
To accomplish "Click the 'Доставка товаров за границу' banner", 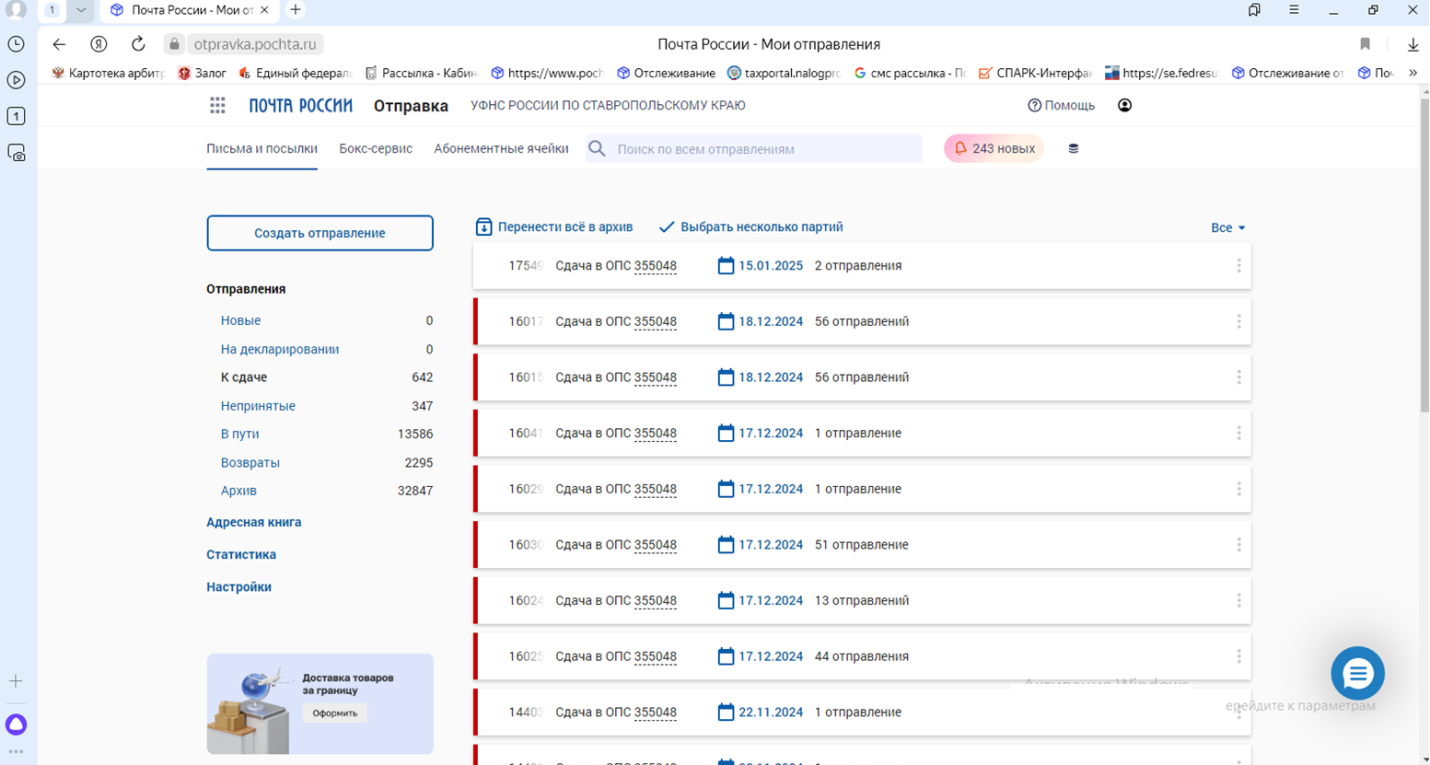I will pyautogui.click(x=320, y=703).
